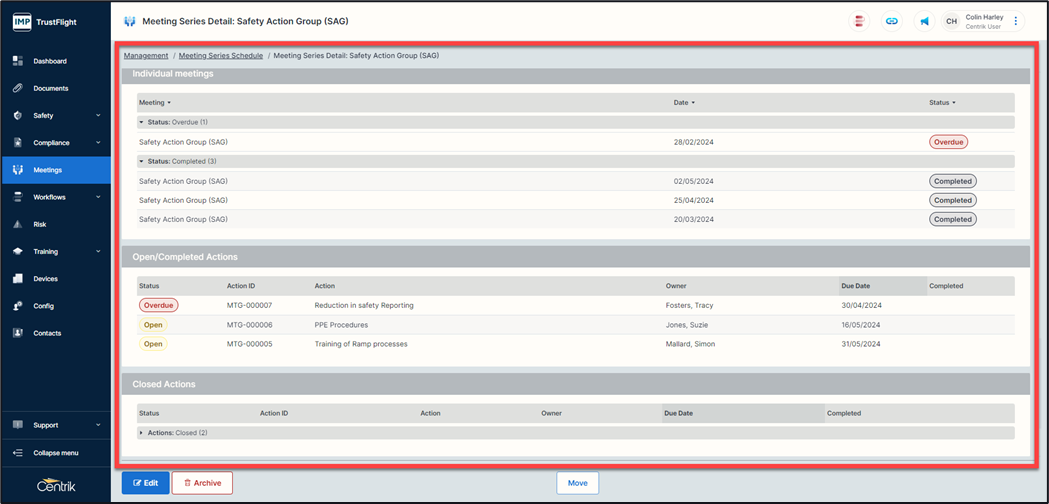Open the PPE Procedures action row

click(341, 325)
